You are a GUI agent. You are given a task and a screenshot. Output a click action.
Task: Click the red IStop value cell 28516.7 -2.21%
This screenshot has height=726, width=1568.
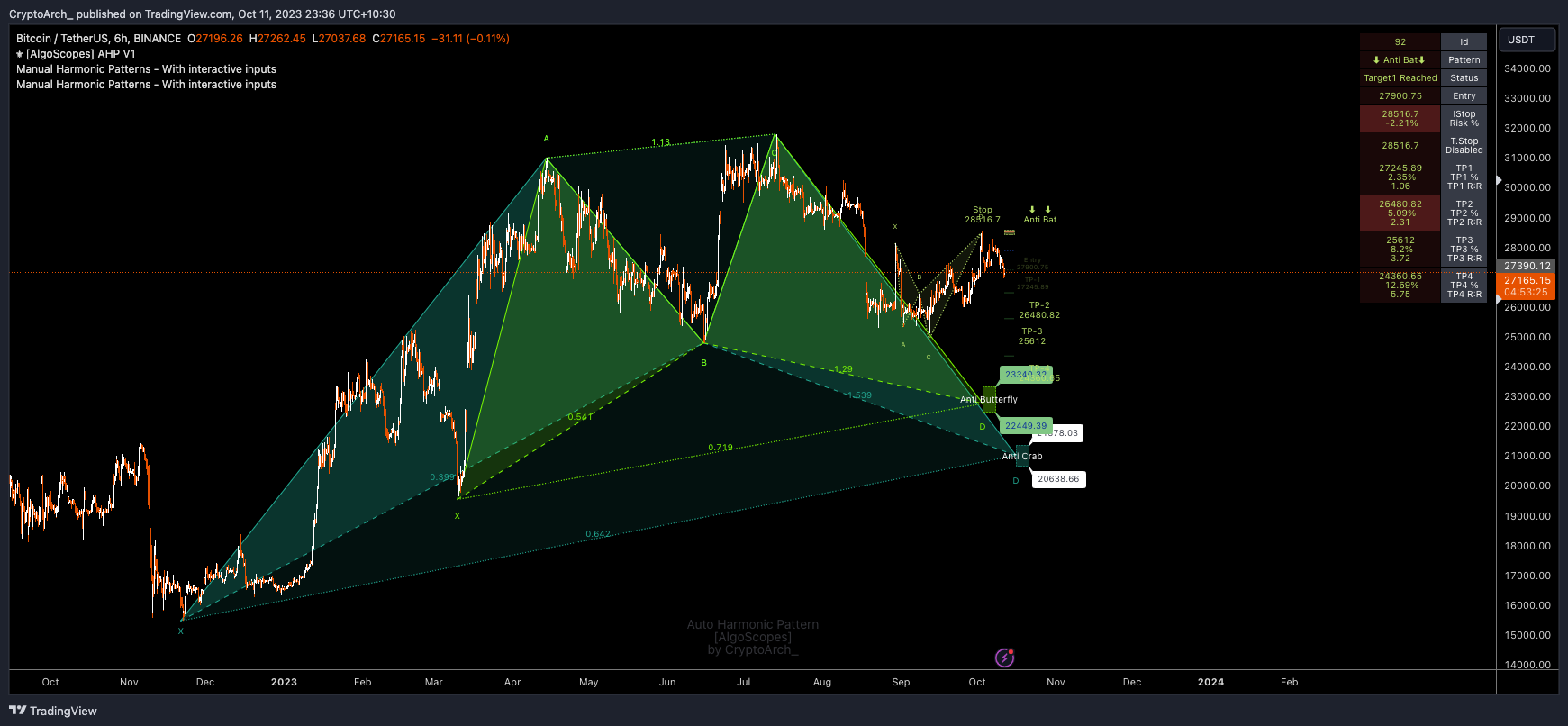pyautogui.click(x=1400, y=119)
